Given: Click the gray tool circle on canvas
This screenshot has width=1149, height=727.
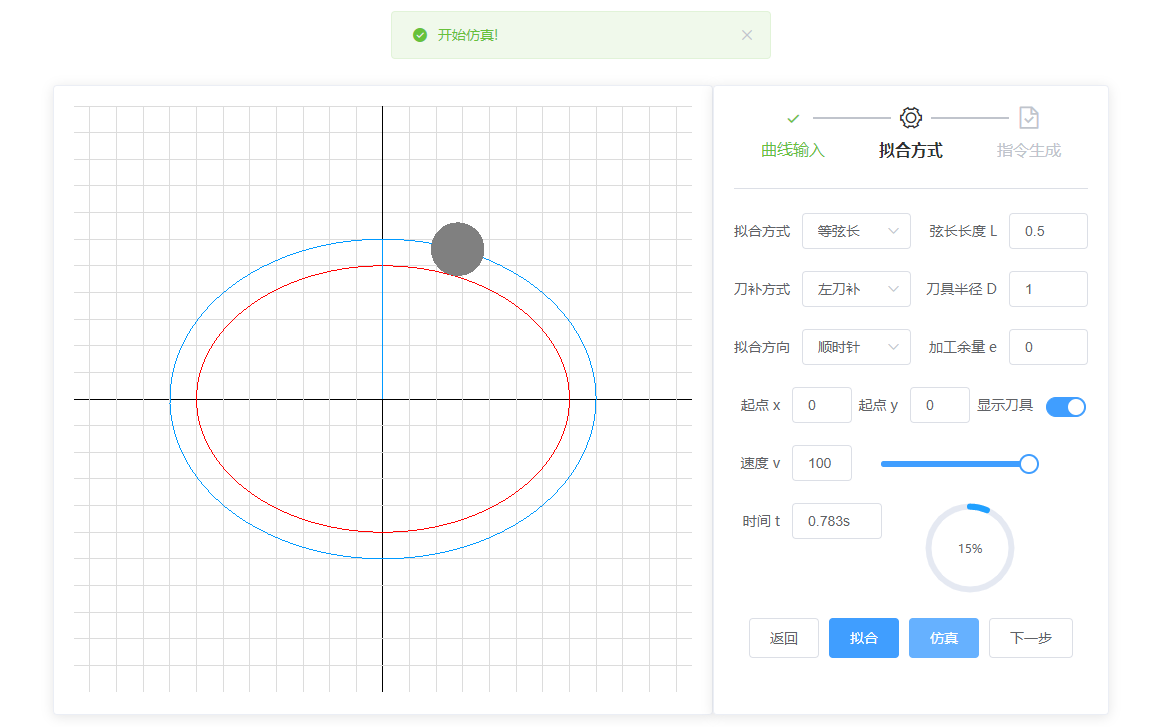Looking at the screenshot, I should point(458,249).
